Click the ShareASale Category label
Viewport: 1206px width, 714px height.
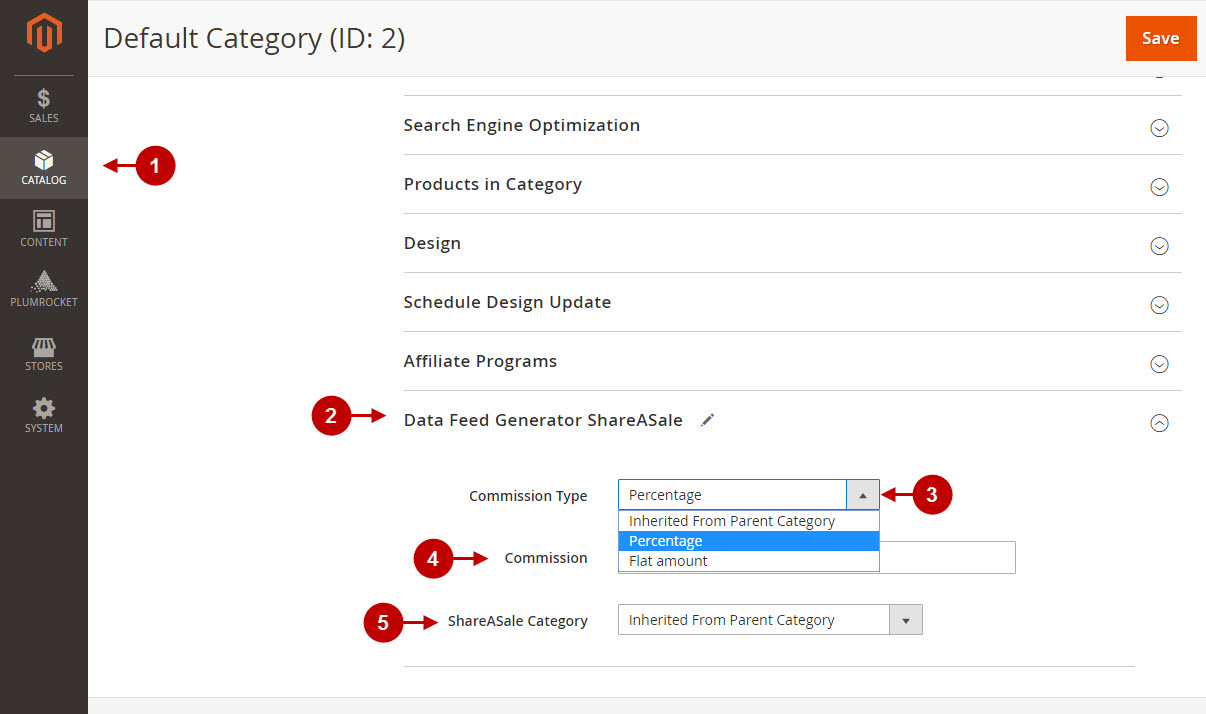[x=518, y=621]
